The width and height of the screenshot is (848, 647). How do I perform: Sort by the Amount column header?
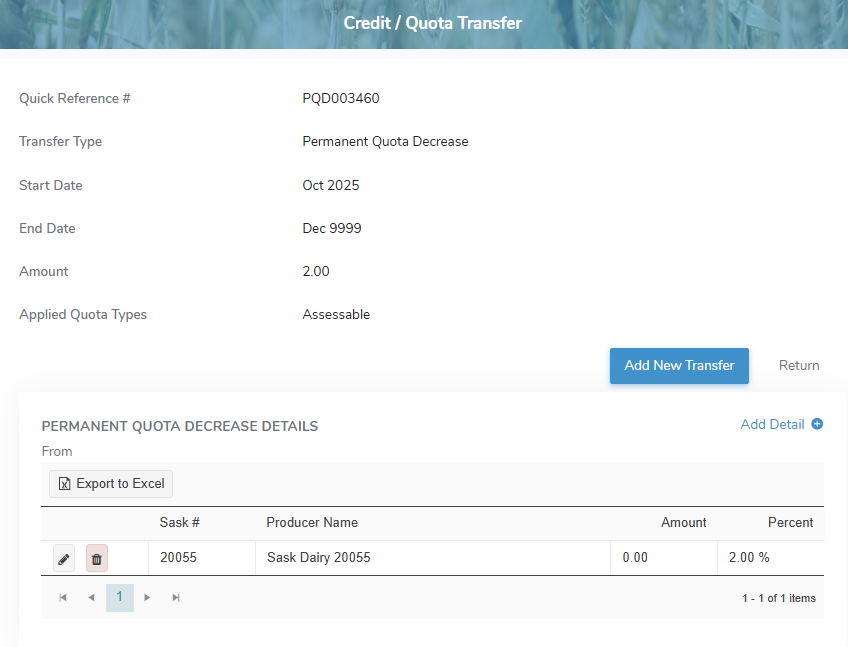[x=683, y=523]
